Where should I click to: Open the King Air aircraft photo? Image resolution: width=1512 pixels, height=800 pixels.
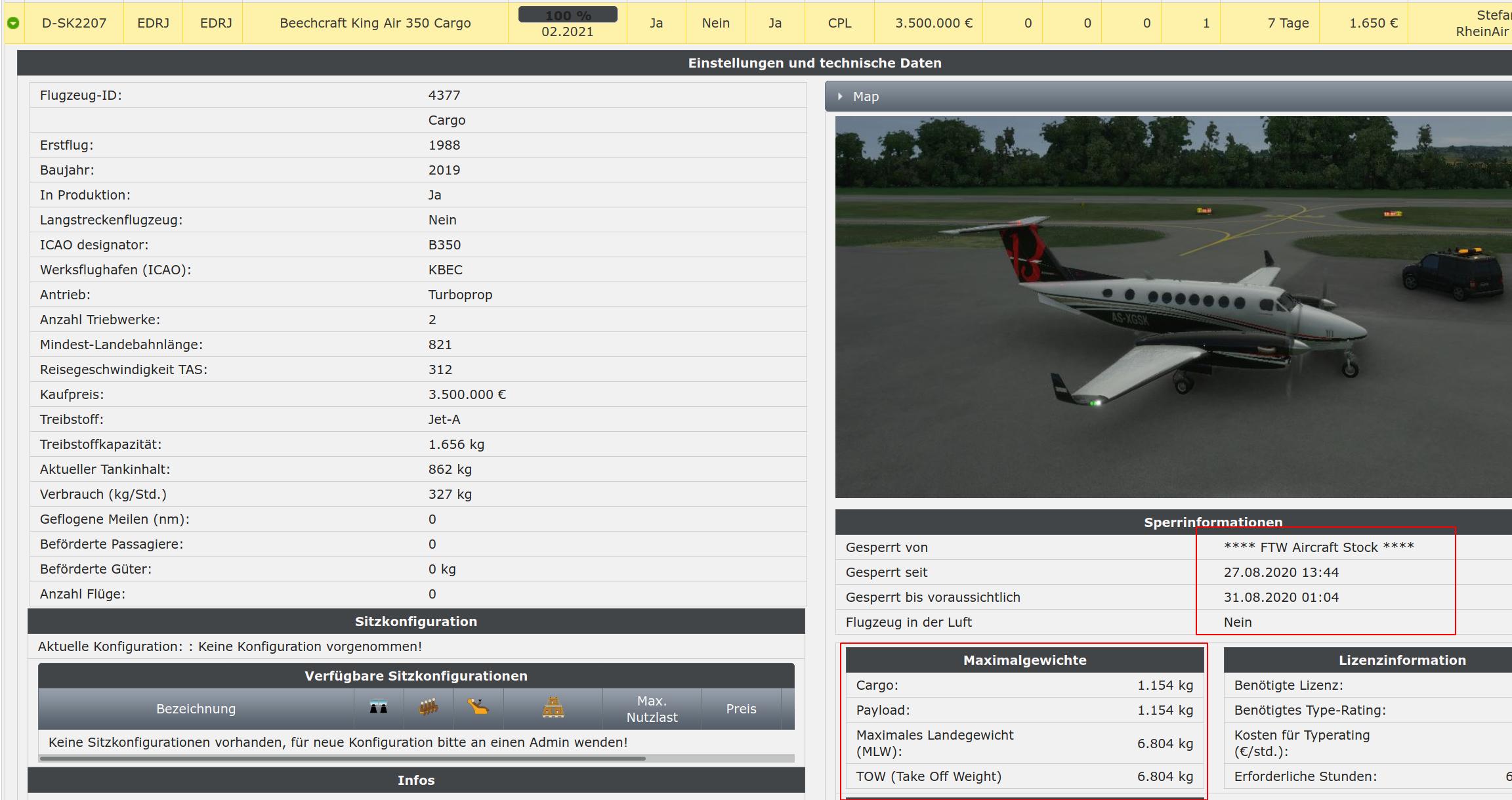1173,306
